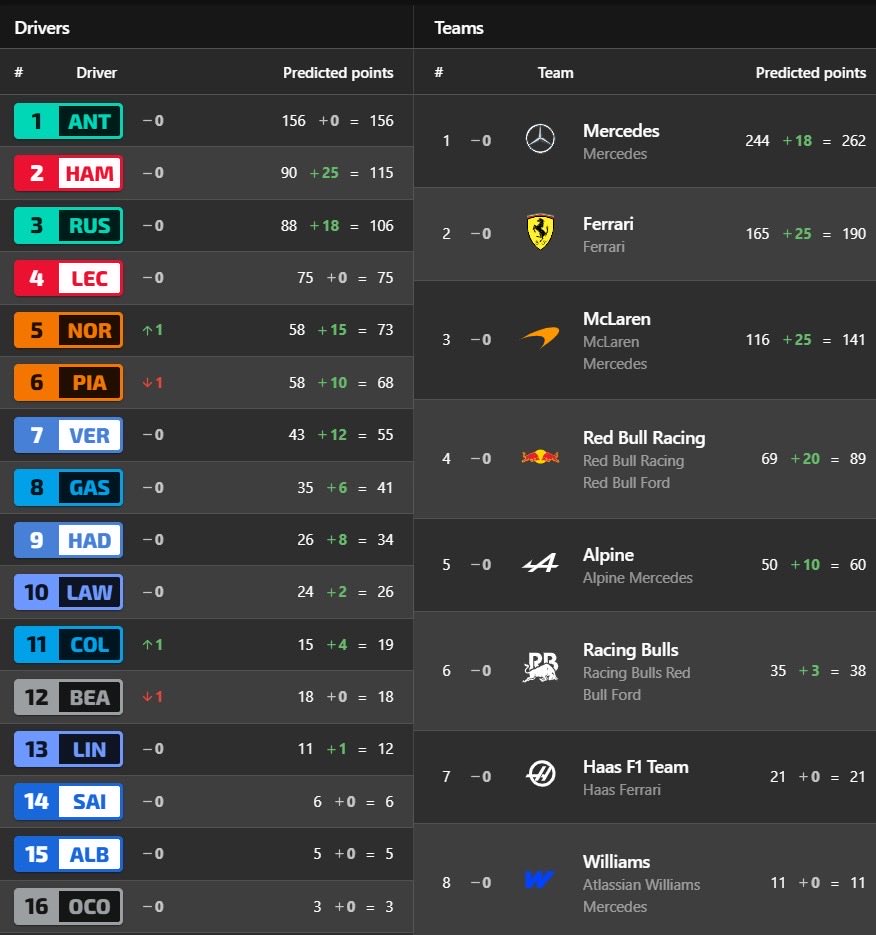Select the NOR driver badge
This screenshot has height=935, width=876.
pos(69,330)
